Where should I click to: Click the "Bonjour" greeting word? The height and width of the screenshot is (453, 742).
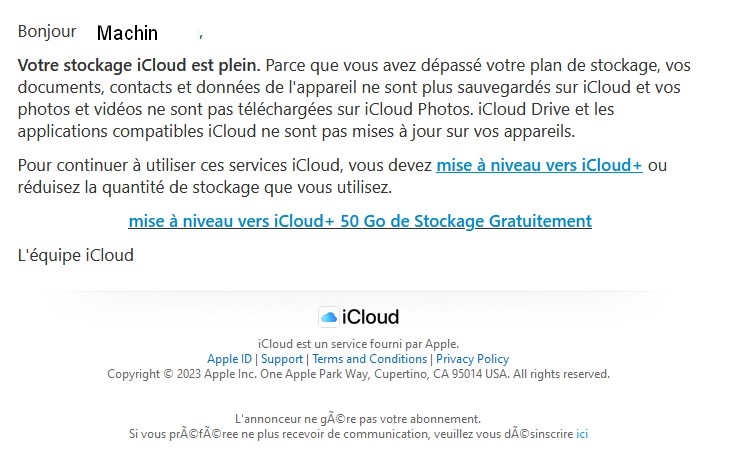pos(48,31)
